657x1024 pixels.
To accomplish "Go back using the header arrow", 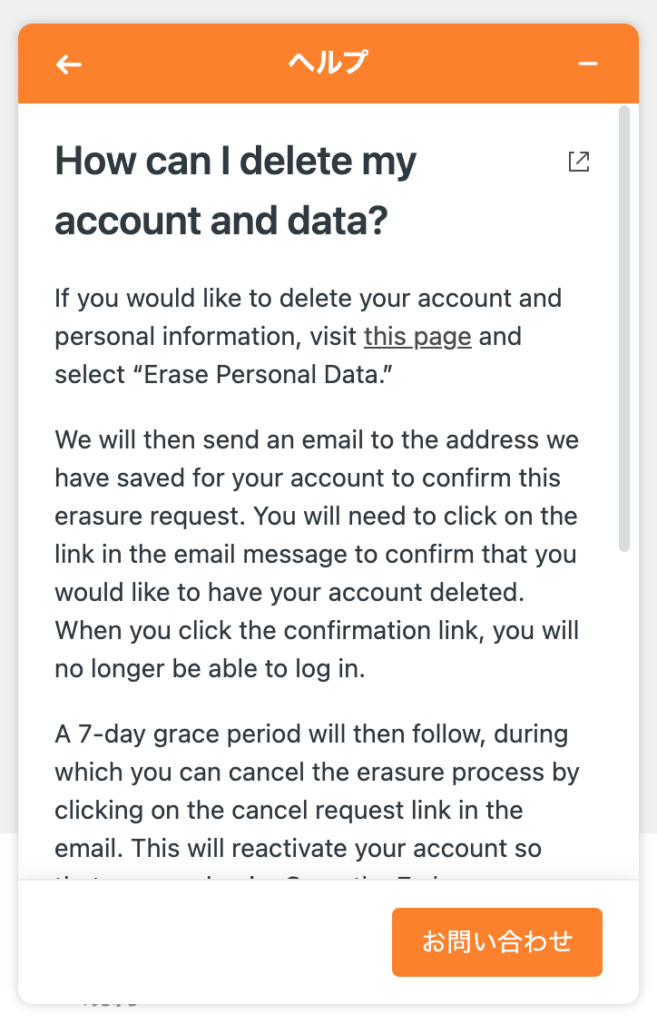I will point(69,64).
